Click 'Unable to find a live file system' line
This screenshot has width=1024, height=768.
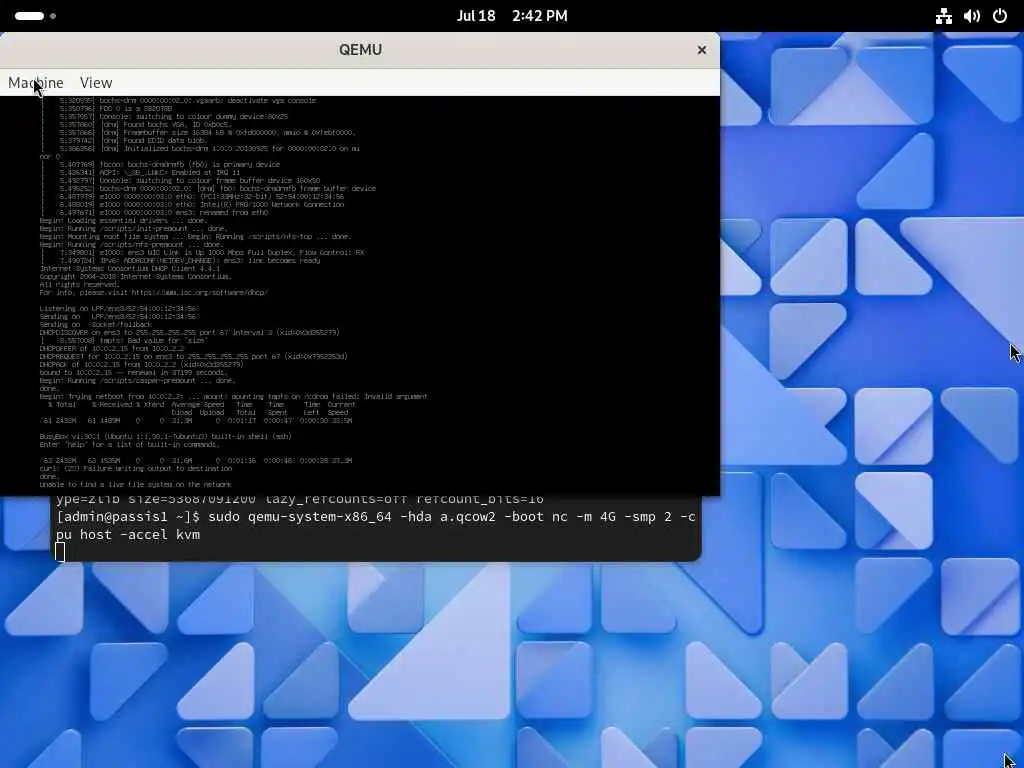pyautogui.click(x=135, y=485)
